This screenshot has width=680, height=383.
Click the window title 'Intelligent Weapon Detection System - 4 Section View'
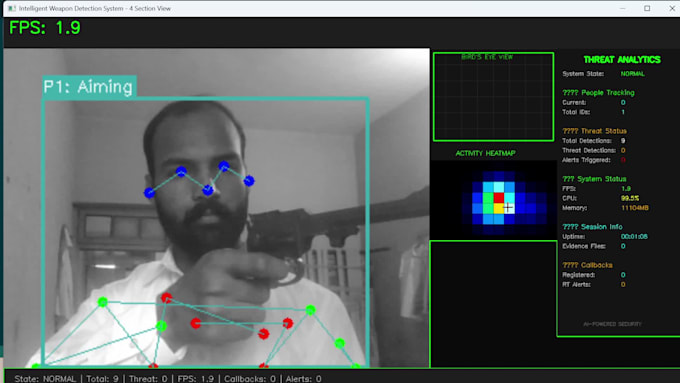(x=95, y=8)
